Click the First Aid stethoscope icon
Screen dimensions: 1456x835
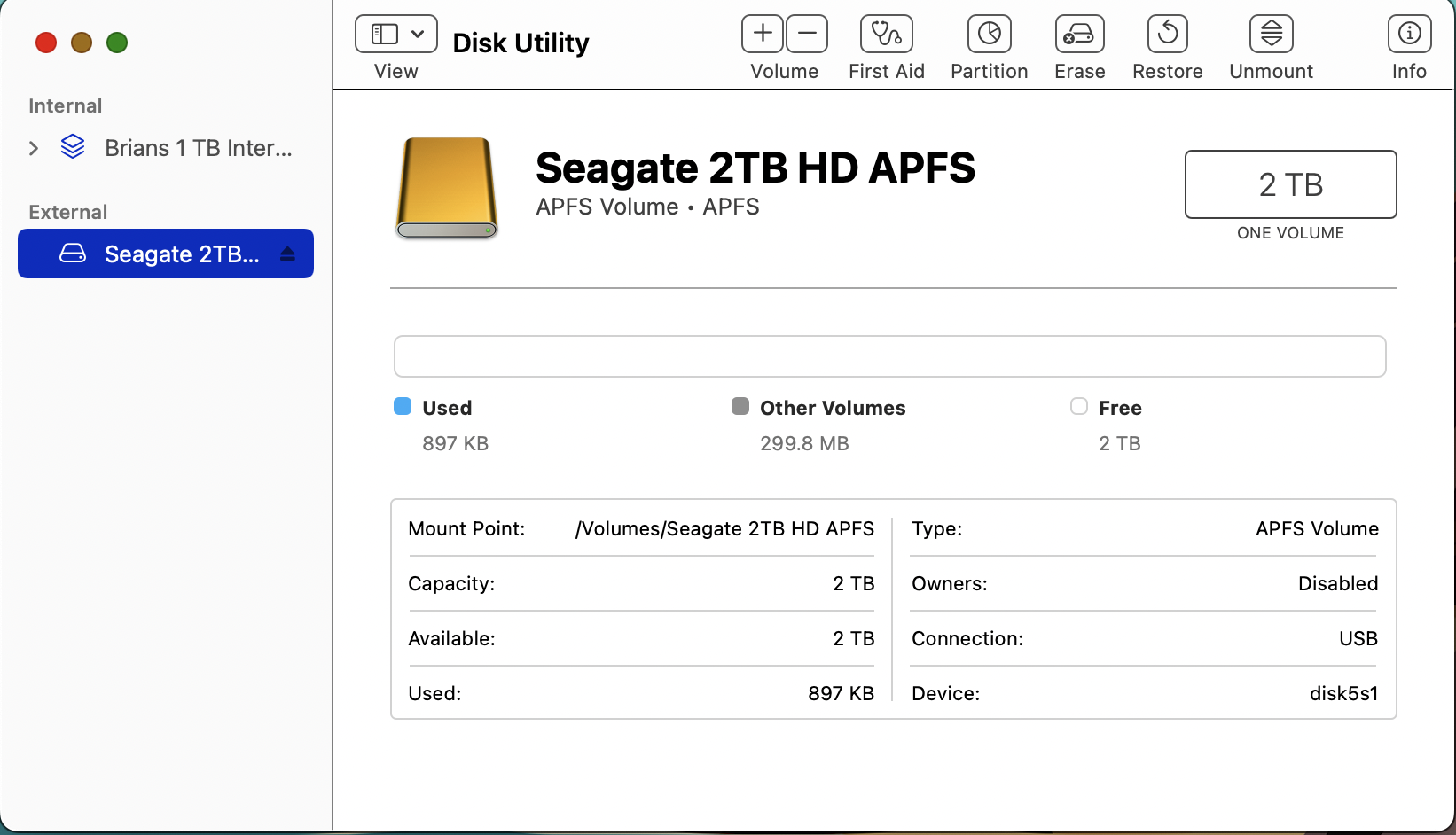click(886, 35)
